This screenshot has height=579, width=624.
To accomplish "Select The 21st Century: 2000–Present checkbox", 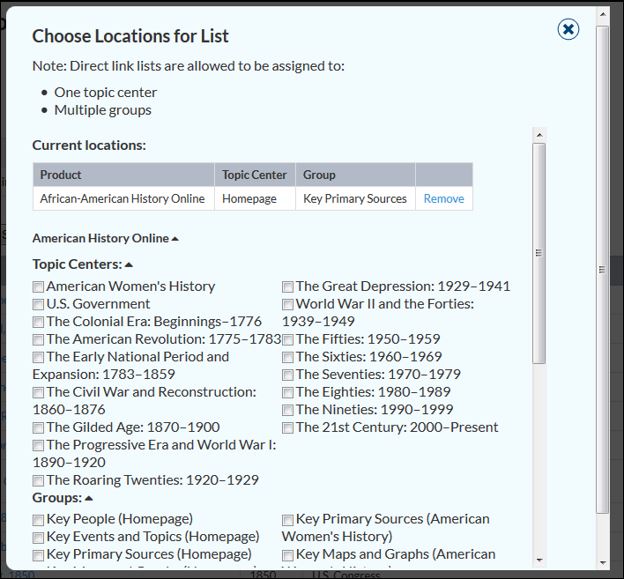I will (x=288, y=428).
